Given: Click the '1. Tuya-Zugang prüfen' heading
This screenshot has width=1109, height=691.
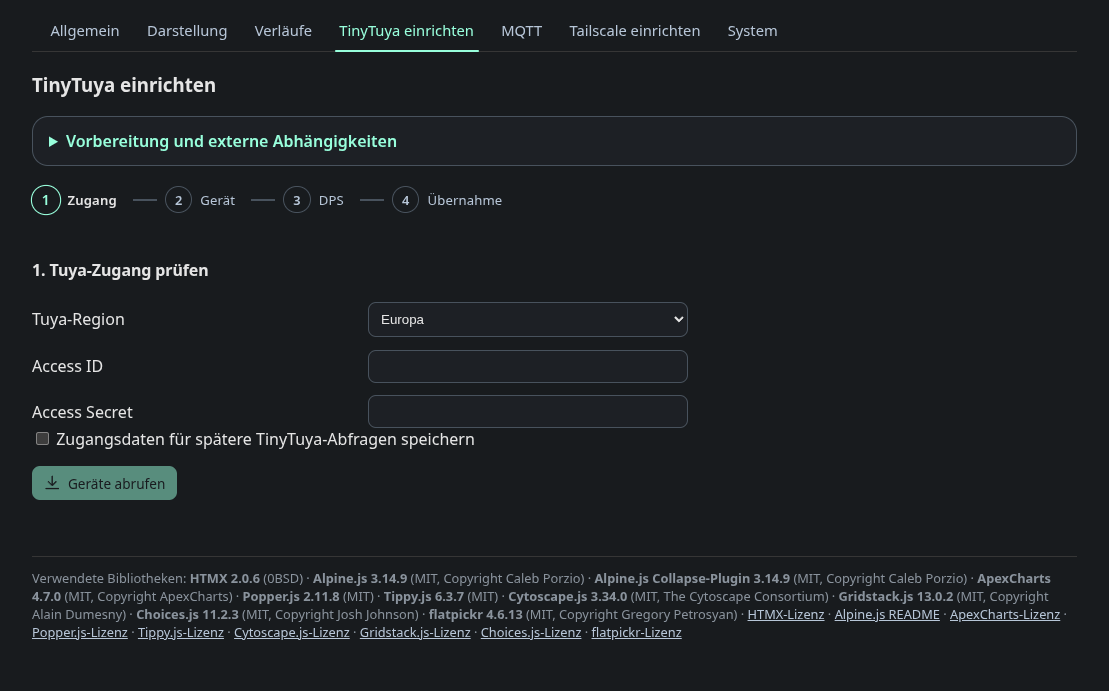Looking at the screenshot, I should 120,271.
